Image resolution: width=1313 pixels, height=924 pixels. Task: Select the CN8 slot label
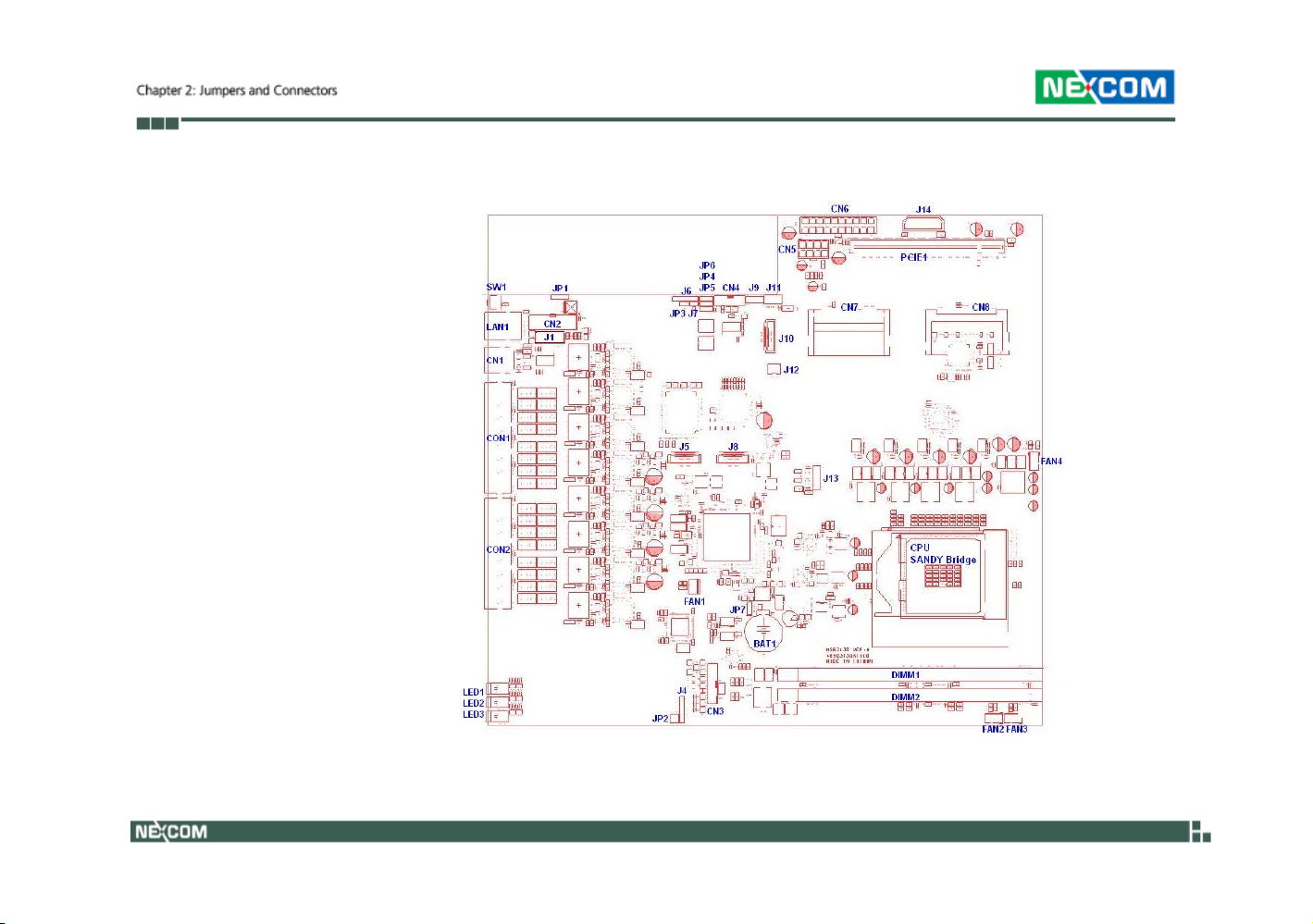(981, 307)
